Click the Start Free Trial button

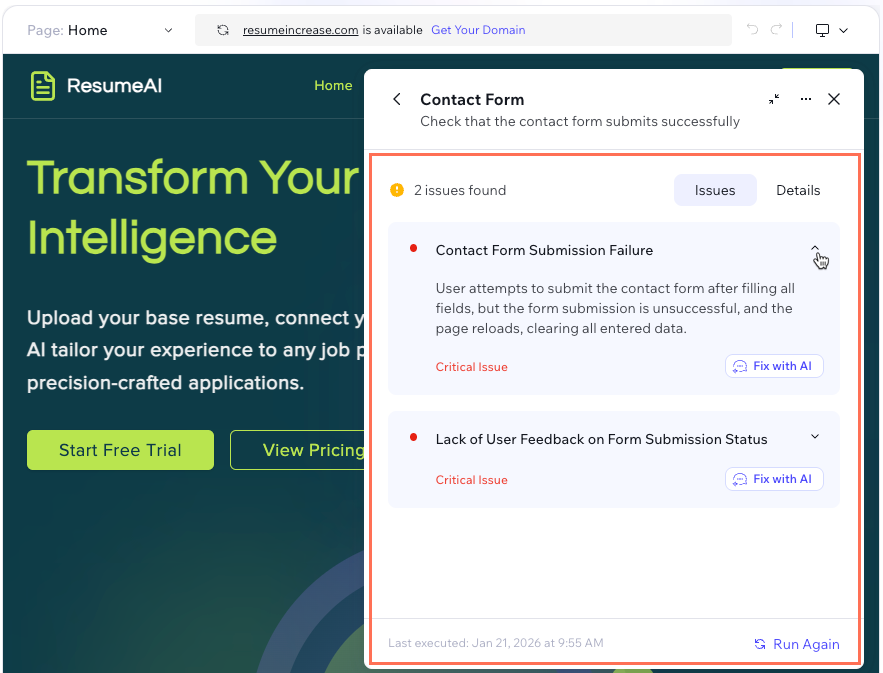(119, 450)
